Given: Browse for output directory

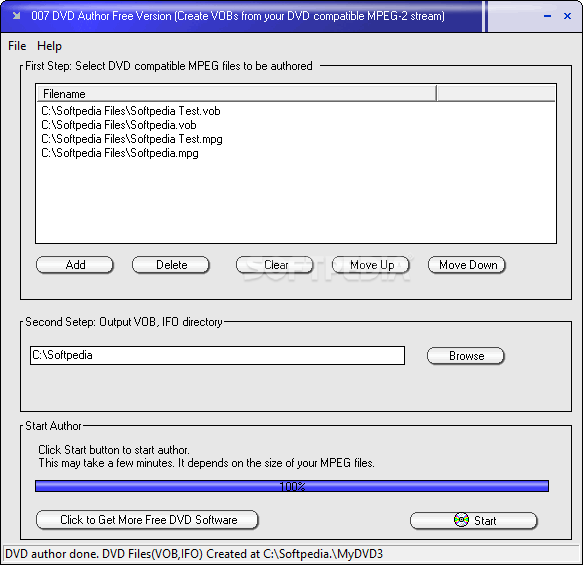Looking at the screenshot, I should click(466, 356).
